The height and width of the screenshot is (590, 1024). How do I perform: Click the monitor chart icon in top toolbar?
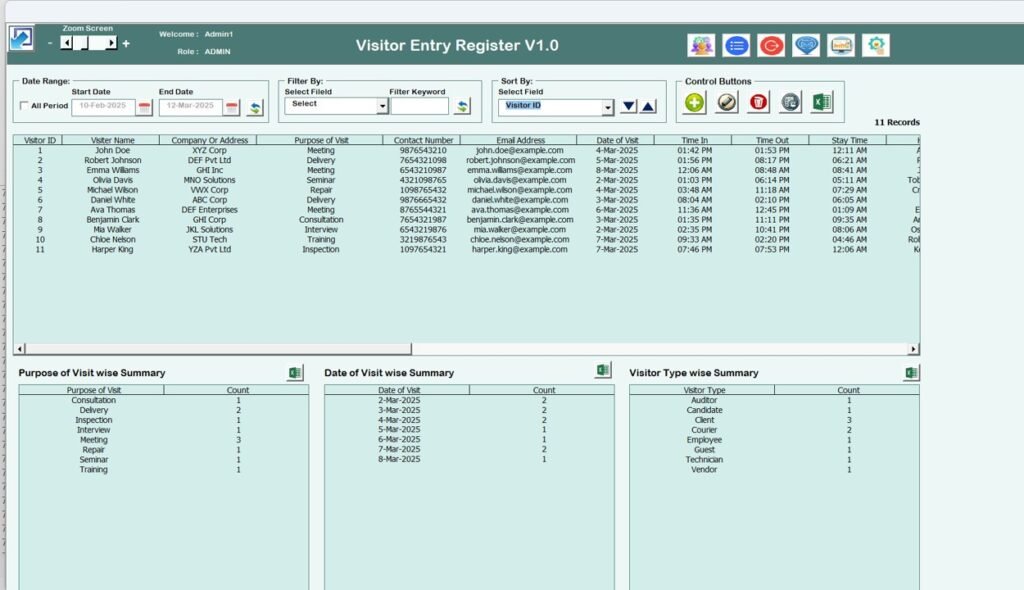click(x=841, y=44)
